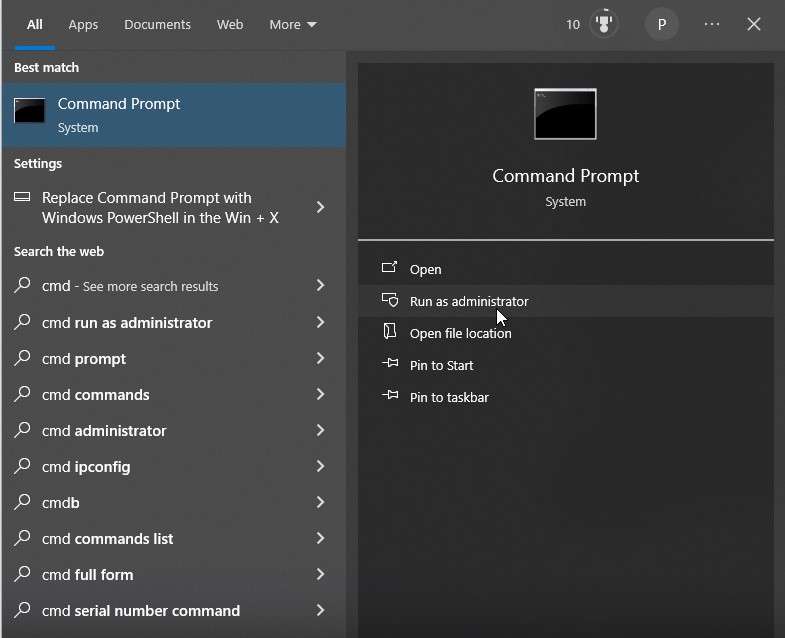This screenshot has height=638, width=785.
Task: Click the pin icon for Pin to taskbar
Action: coord(390,395)
